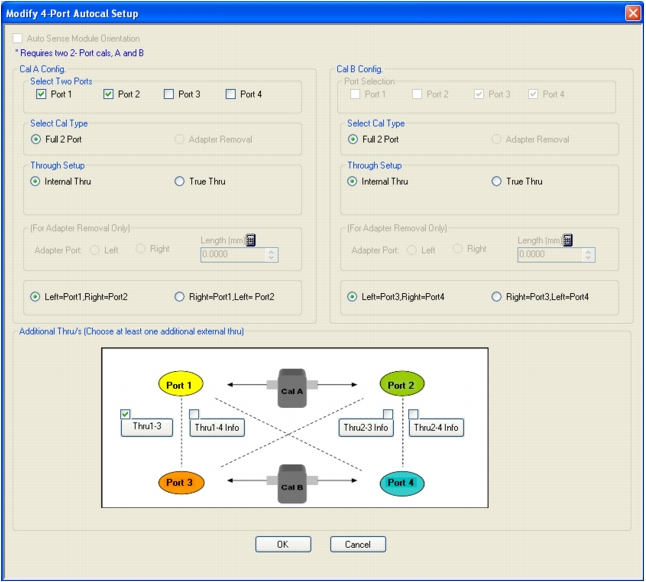Choose Internal Thru in Cal A
The height and width of the screenshot is (582, 646).
35,181
